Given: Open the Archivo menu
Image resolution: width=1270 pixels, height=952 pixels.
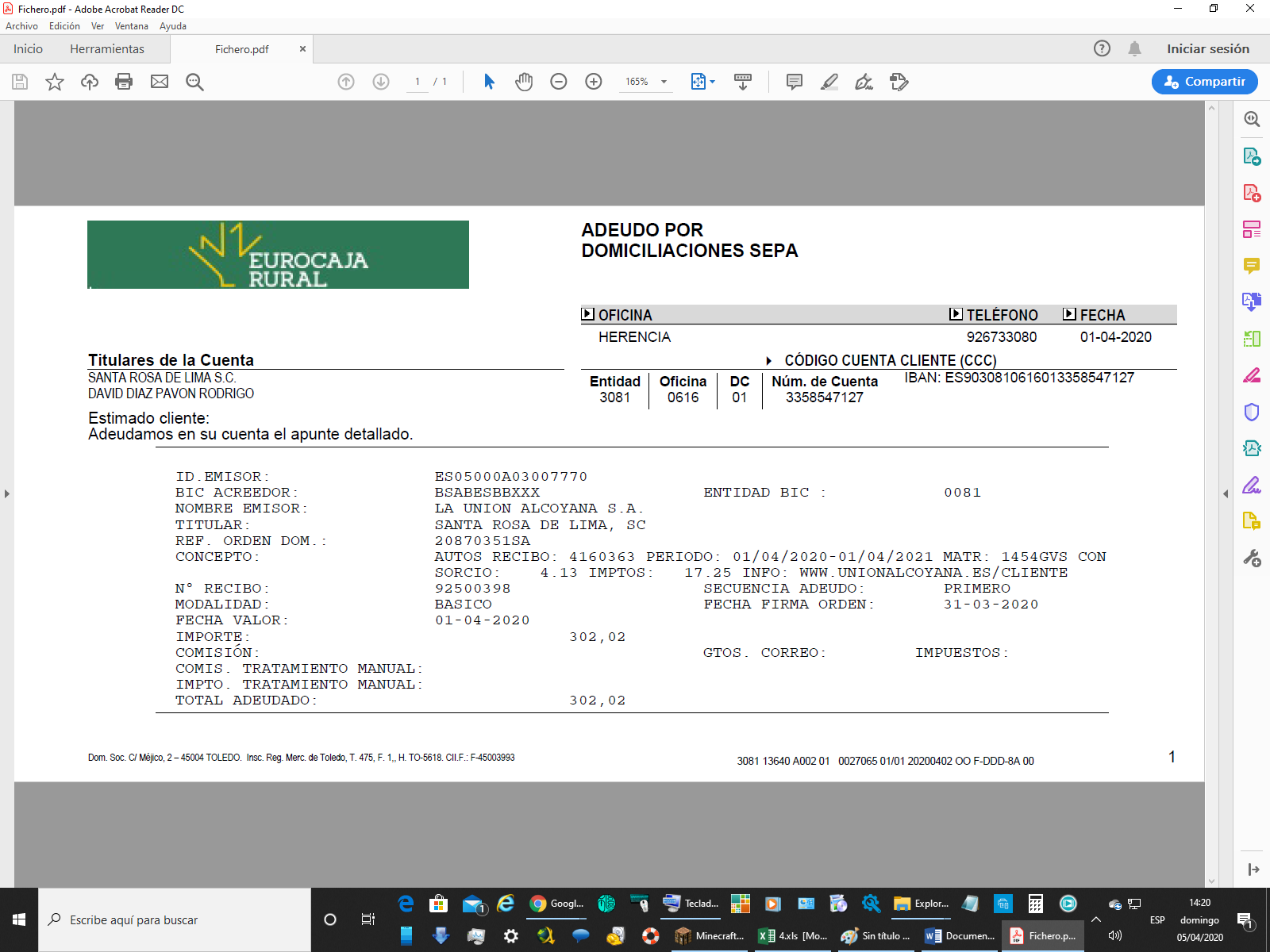Looking at the screenshot, I should tap(21, 26).
